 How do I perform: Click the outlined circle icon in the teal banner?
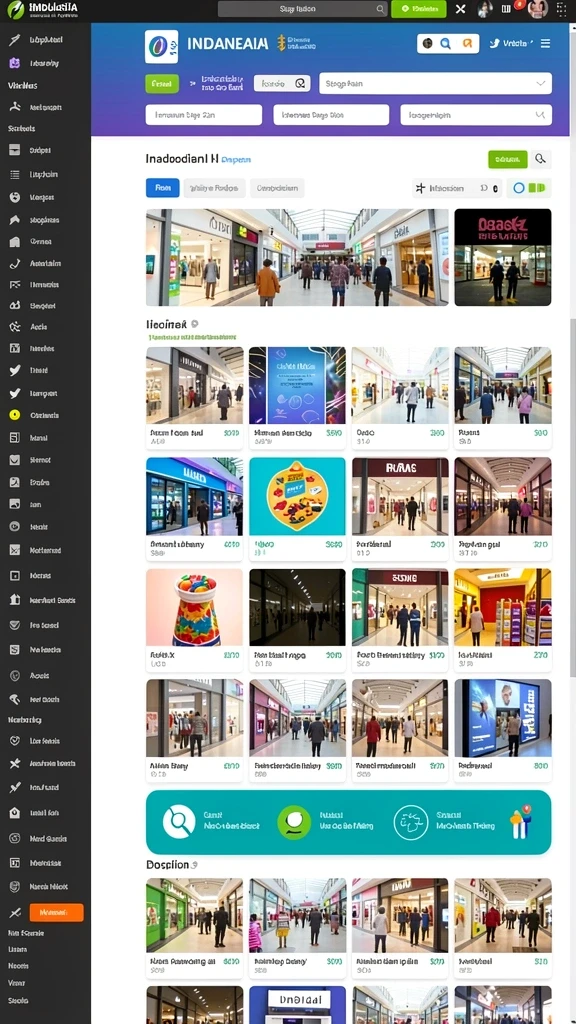coord(411,822)
